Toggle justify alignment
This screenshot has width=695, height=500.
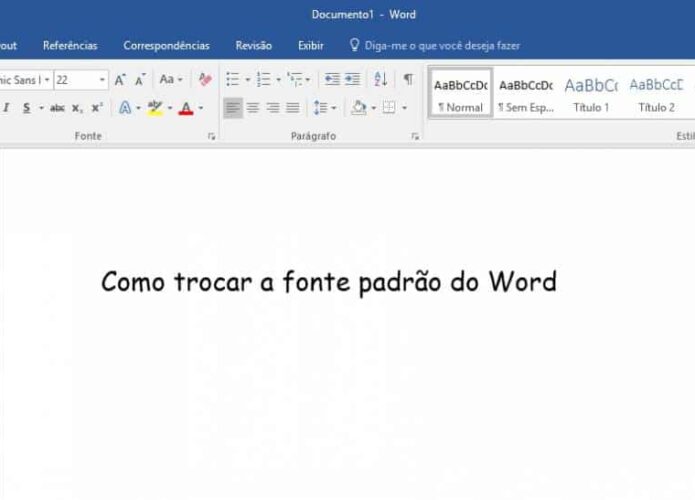[293, 108]
